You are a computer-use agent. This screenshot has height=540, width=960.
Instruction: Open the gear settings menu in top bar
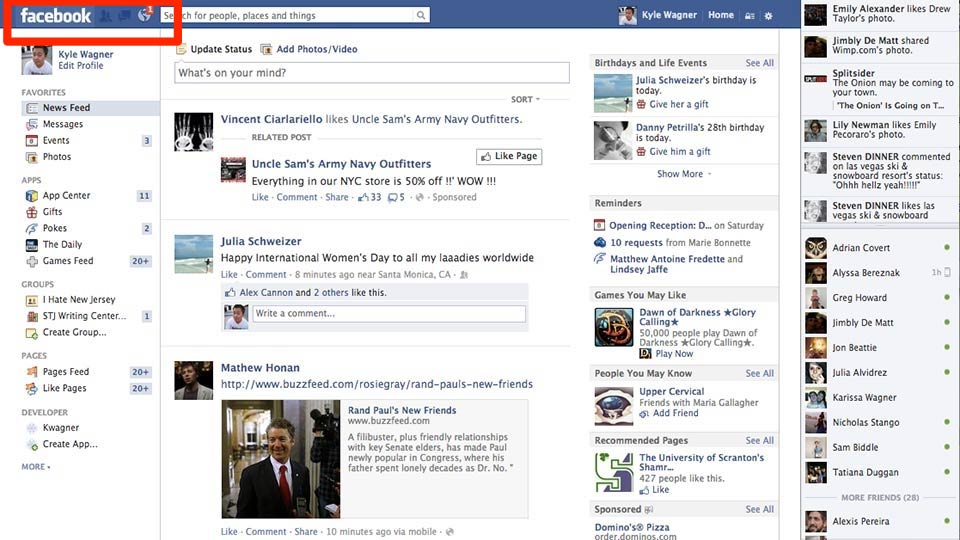[768, 16]
